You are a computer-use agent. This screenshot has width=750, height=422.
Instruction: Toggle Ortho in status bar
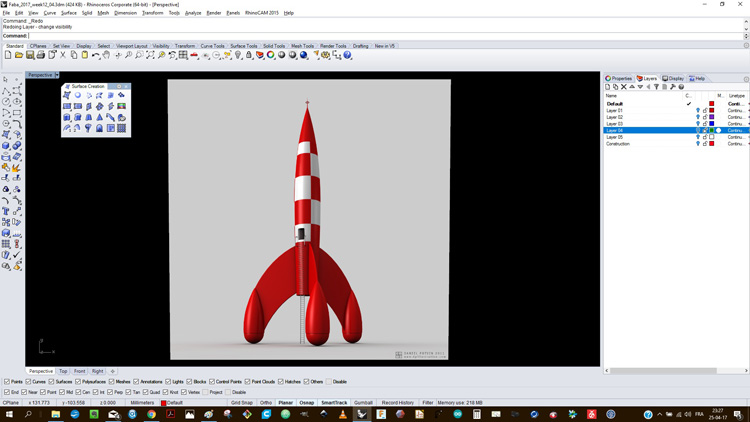266,403
